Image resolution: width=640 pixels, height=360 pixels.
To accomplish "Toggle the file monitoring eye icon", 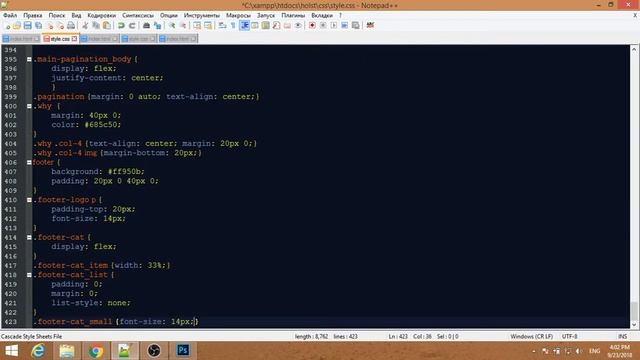I will click(x=298, y=25).
